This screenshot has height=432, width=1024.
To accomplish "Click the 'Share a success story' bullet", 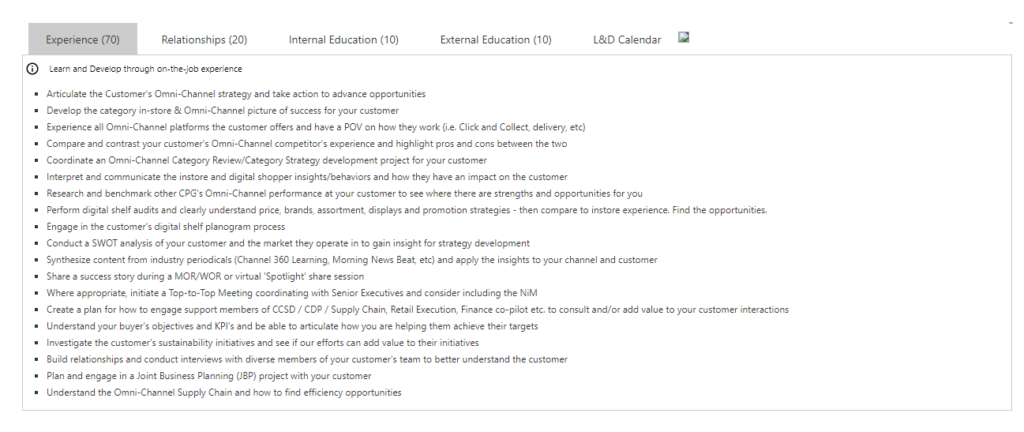I will coord(205,276).
